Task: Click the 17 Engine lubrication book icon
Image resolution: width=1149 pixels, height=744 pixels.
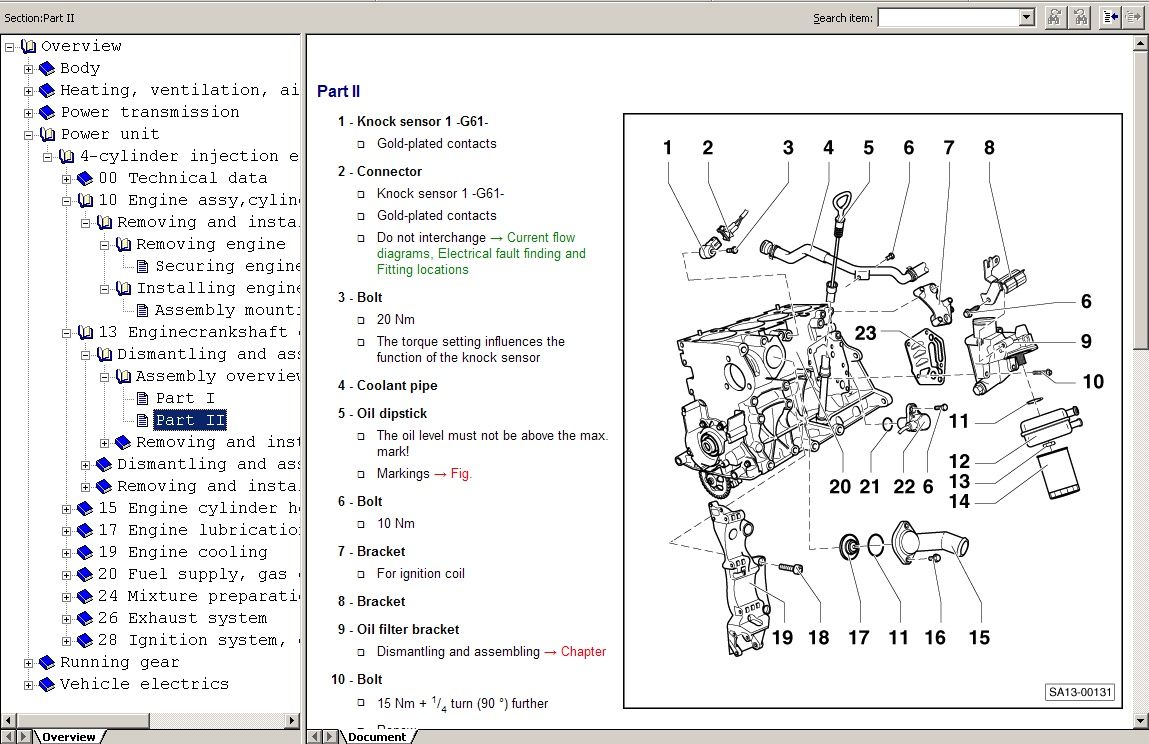Action: 85,530
